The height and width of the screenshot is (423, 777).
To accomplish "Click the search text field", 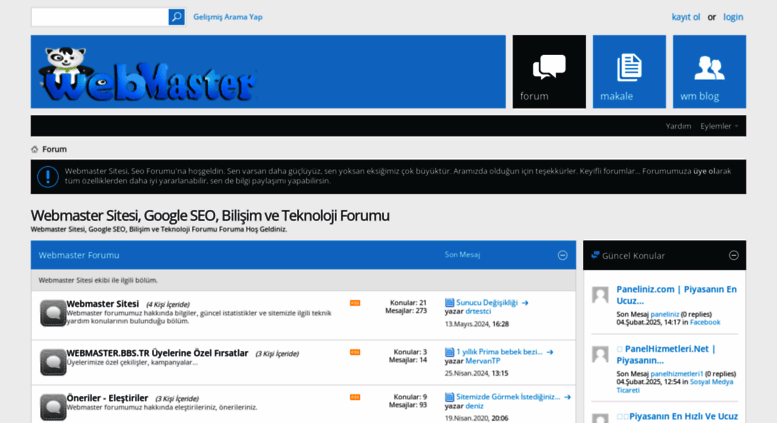I will (x=100, y=17).
